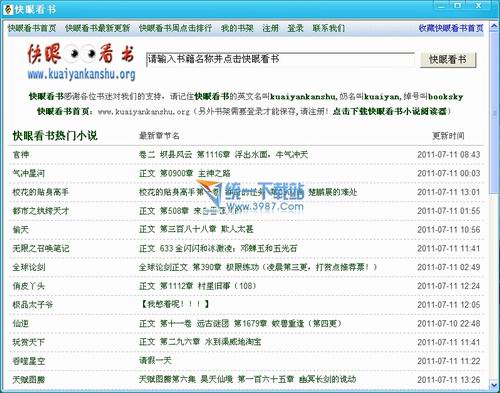
Task: Open the novel 官神
Action: coord(21,155)
